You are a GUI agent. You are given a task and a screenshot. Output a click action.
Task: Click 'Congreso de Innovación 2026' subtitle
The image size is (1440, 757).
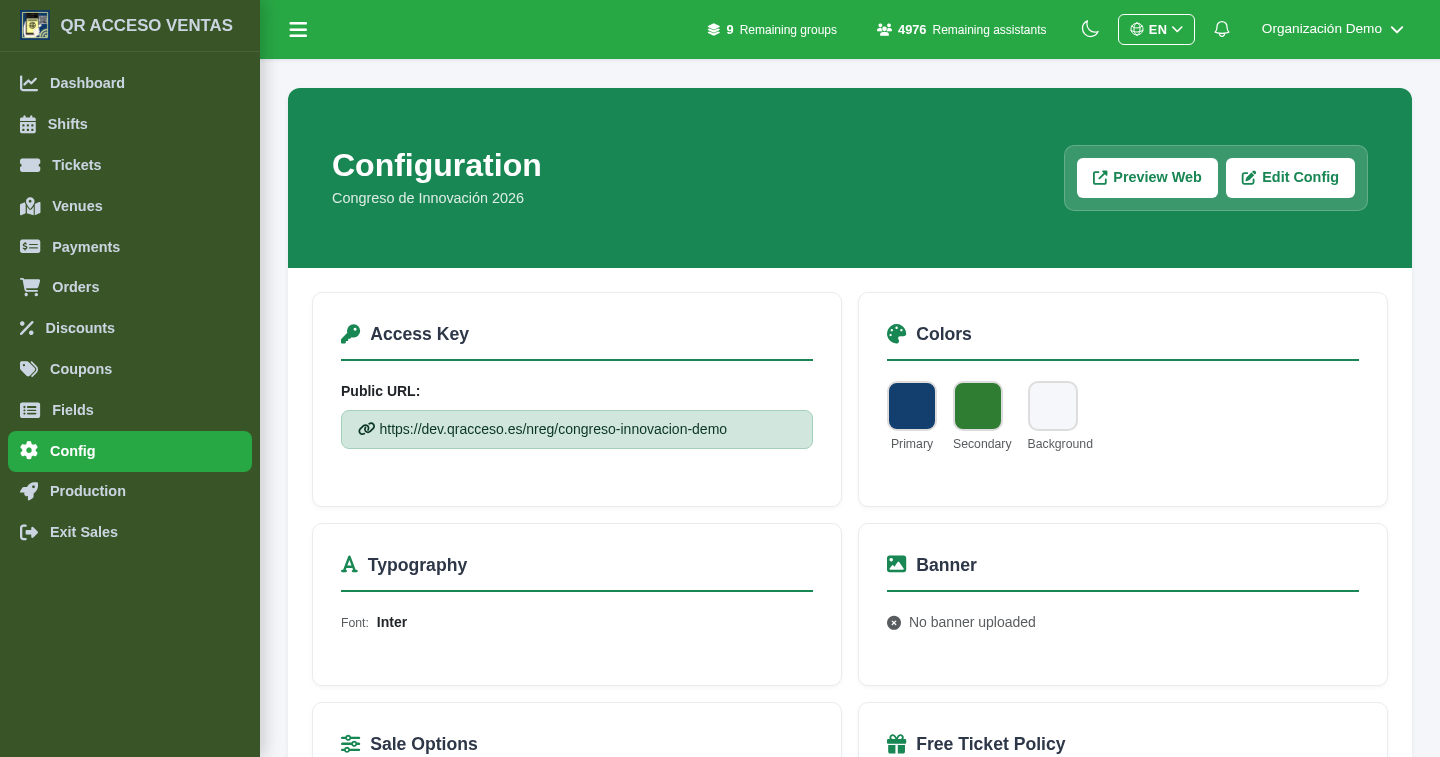click(428, 198)
